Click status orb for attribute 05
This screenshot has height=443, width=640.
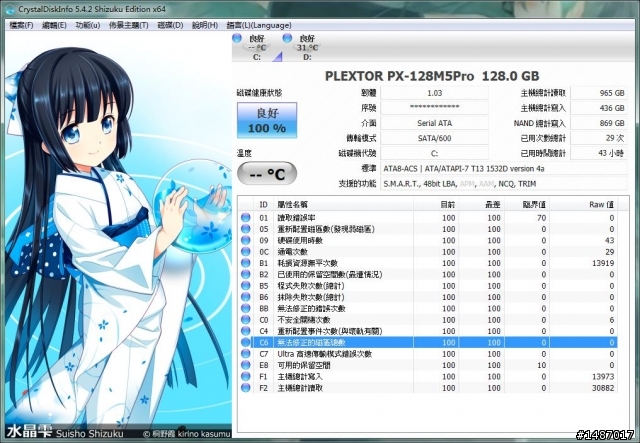coord(245,229)
